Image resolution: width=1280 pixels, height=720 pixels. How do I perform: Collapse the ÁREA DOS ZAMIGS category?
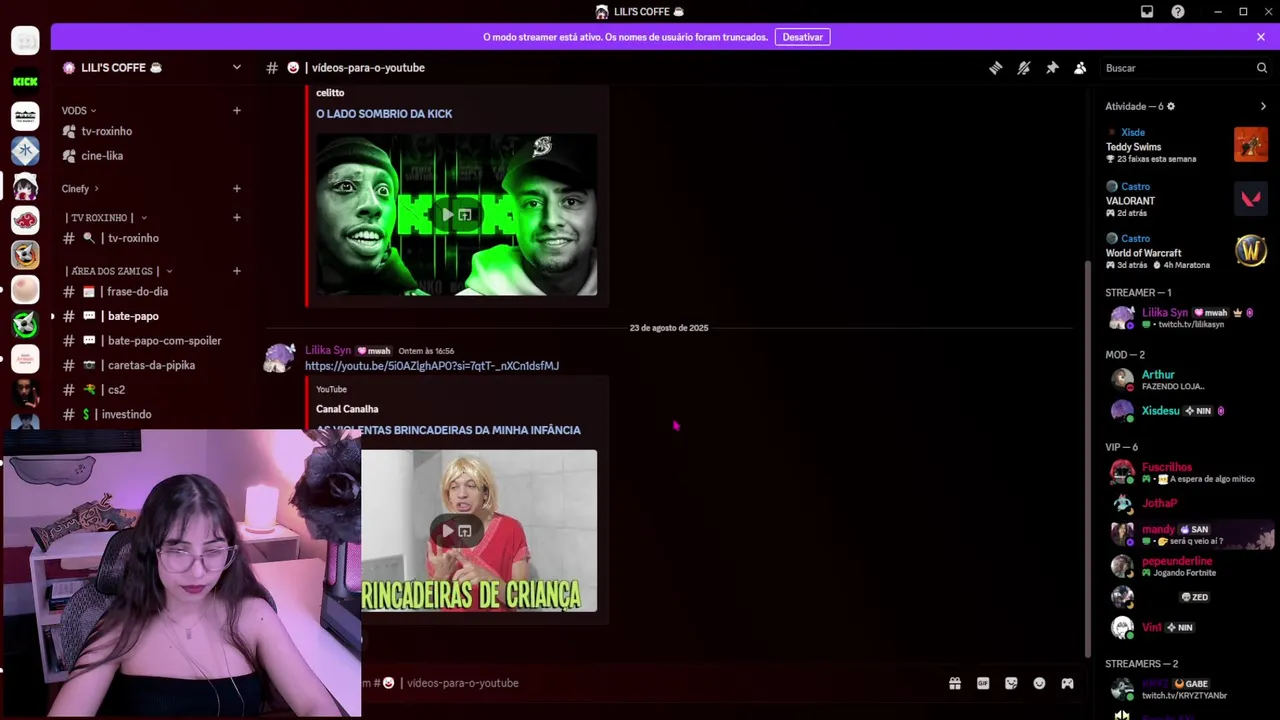point(119,271)
